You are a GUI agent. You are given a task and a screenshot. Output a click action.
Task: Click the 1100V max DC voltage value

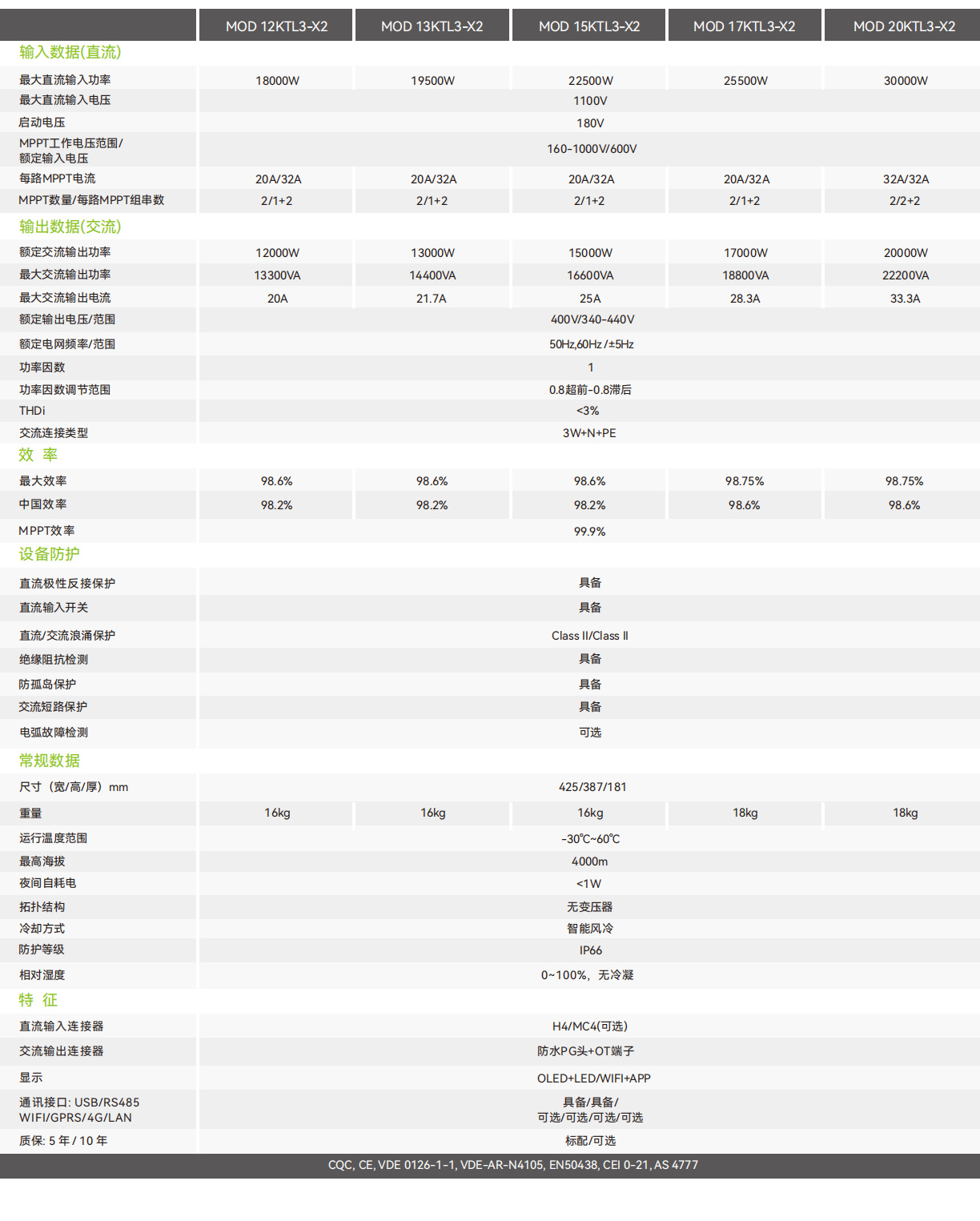590,101
